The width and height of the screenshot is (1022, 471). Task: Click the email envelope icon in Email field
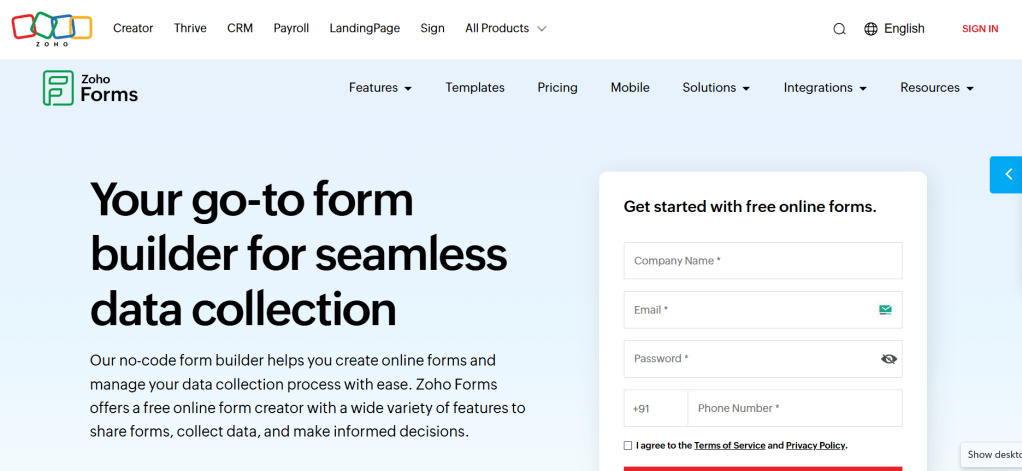click(885, 310)
